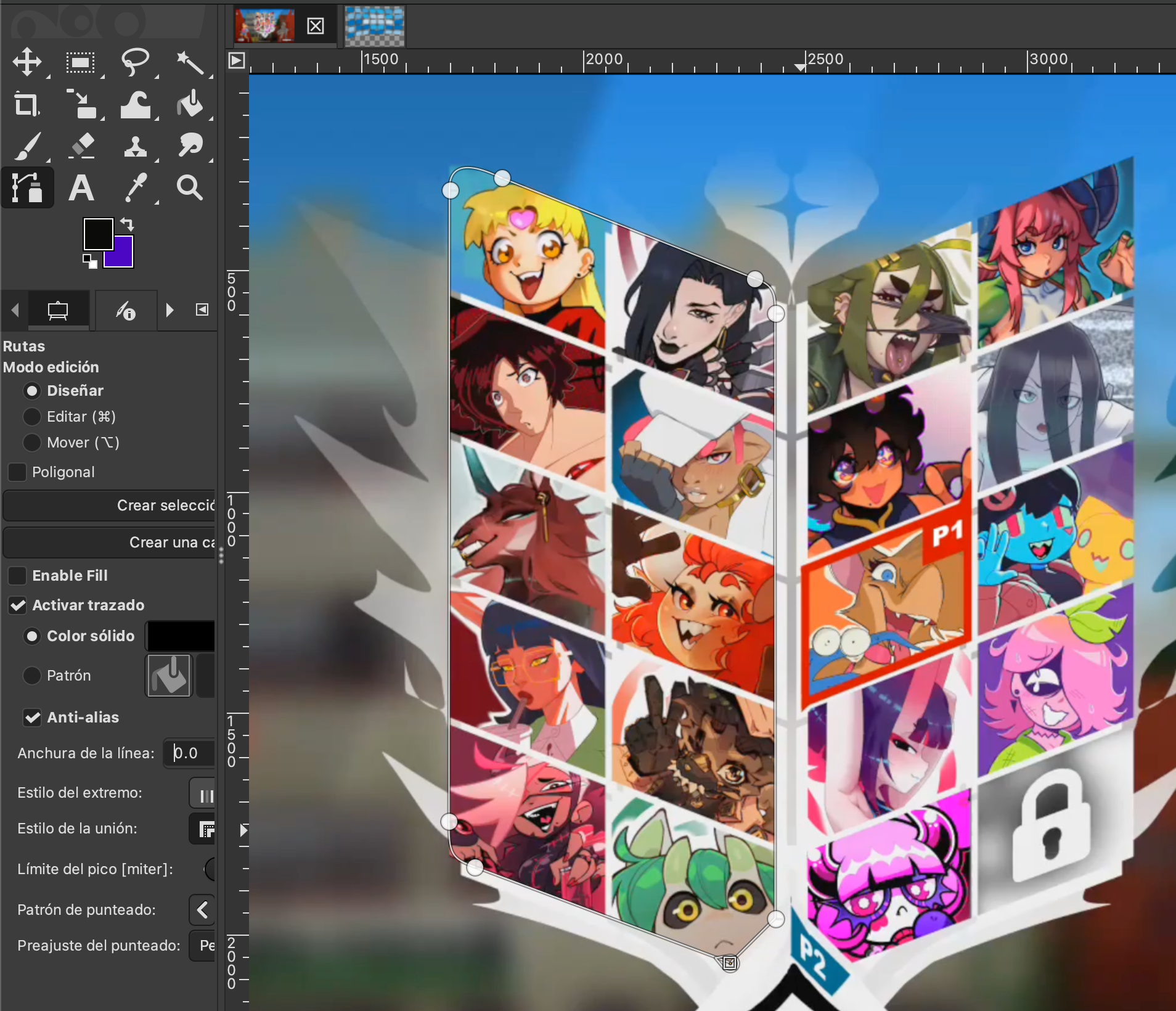Viewport: 1176px width, 1011px height.
Task: Click the Crear una capa button
Action: (110, 542)
